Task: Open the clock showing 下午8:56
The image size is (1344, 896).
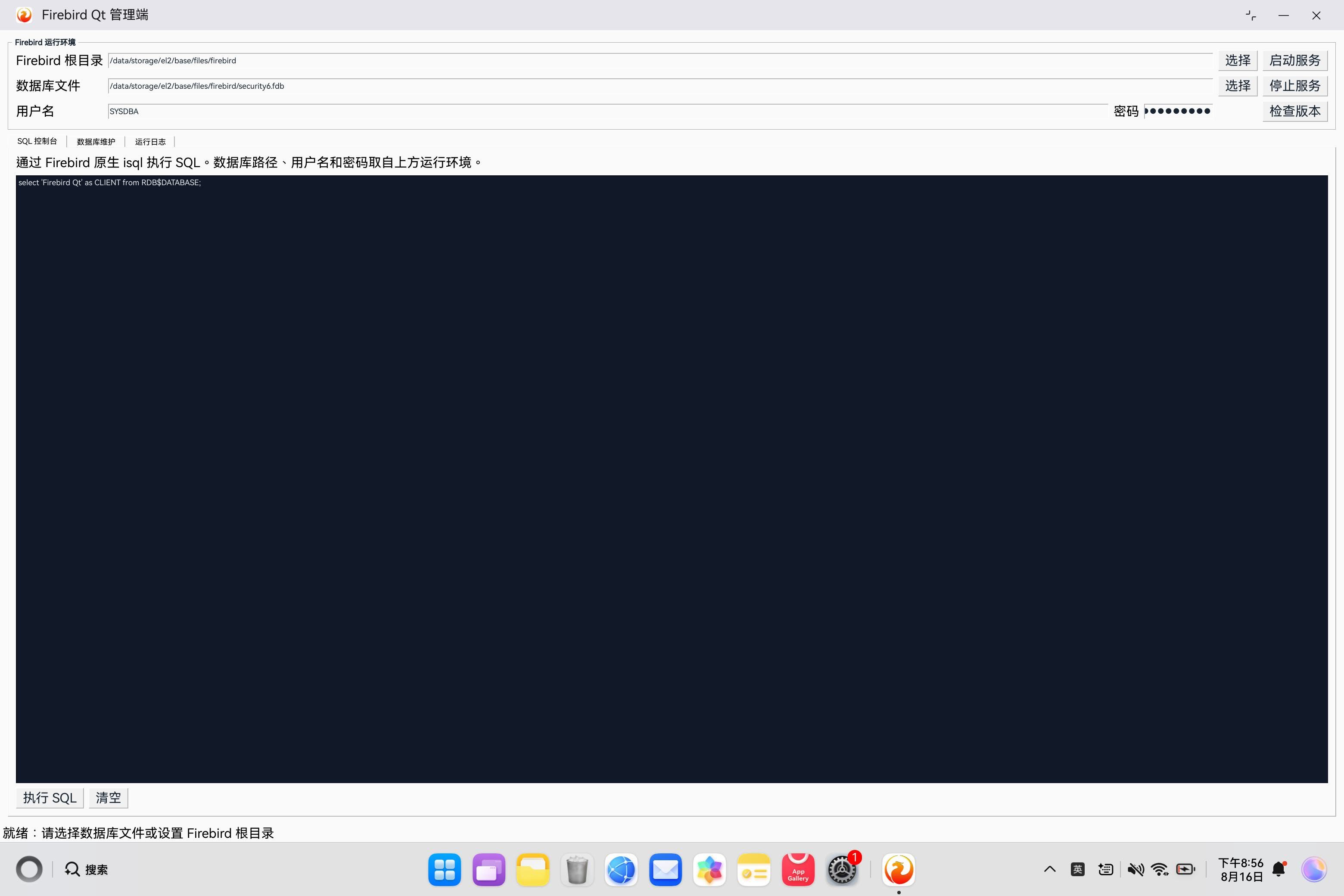Action: coord(1241,863)
